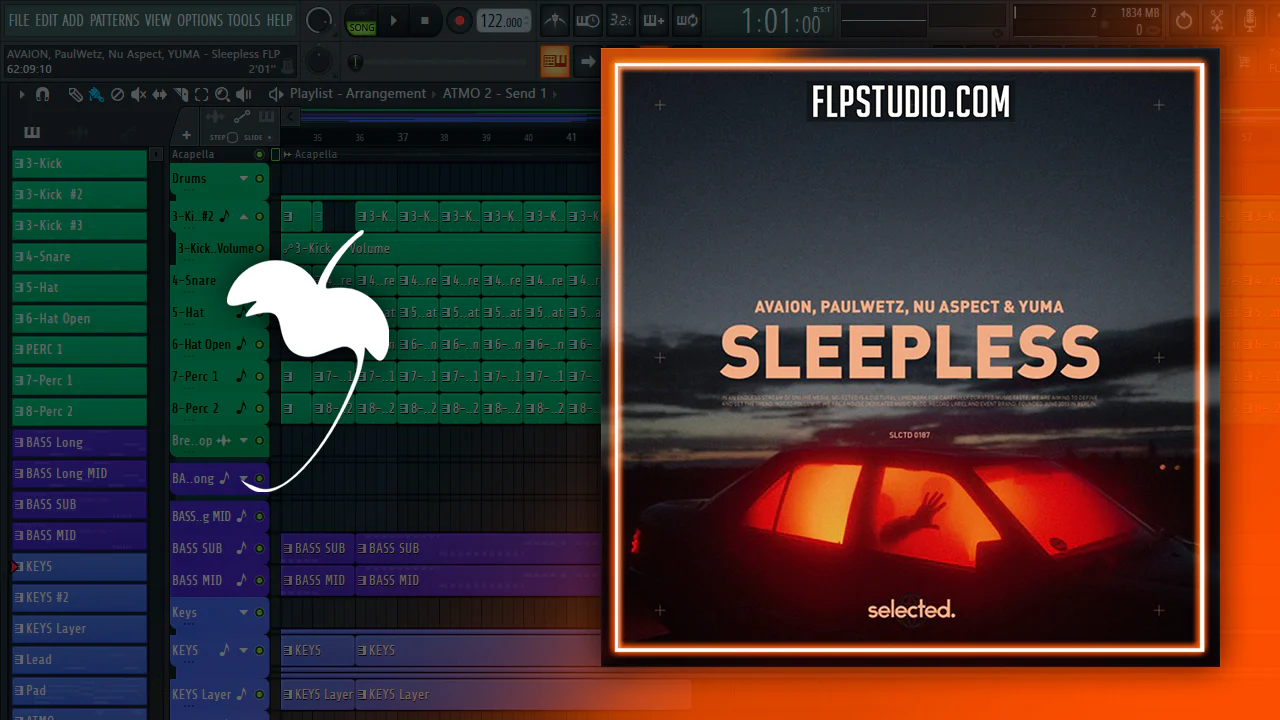Click the song position slider handle
This screenshot has width=1280, height=720.
pos(354,62)
